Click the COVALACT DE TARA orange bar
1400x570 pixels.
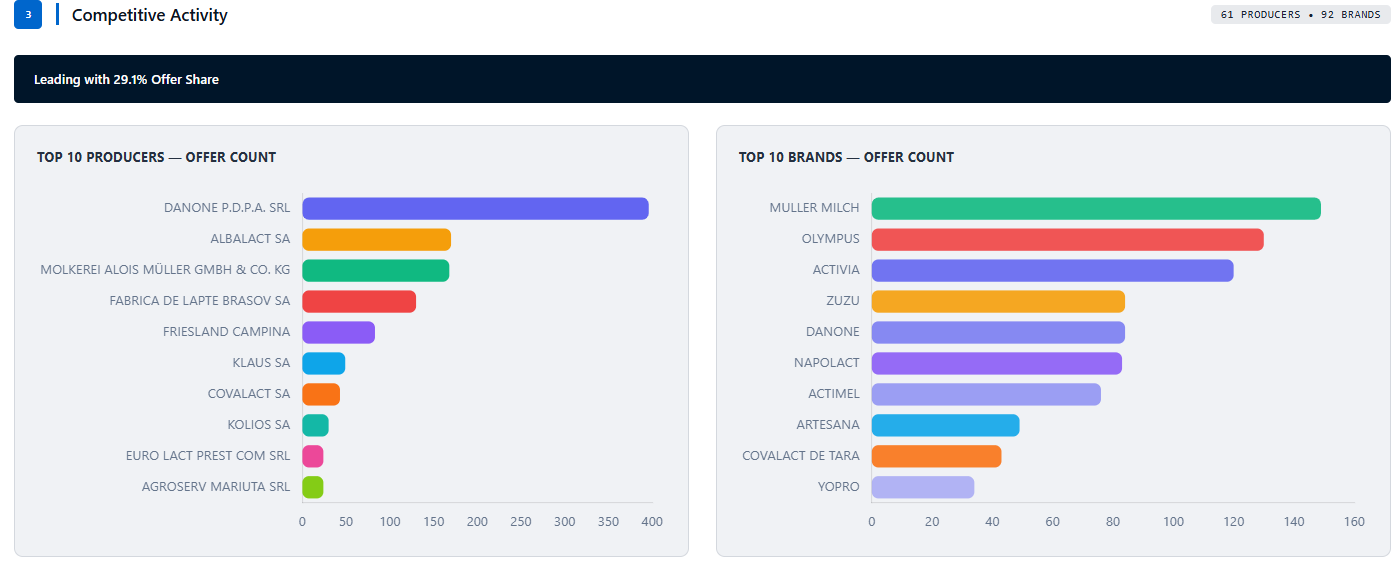coord(936,456)
